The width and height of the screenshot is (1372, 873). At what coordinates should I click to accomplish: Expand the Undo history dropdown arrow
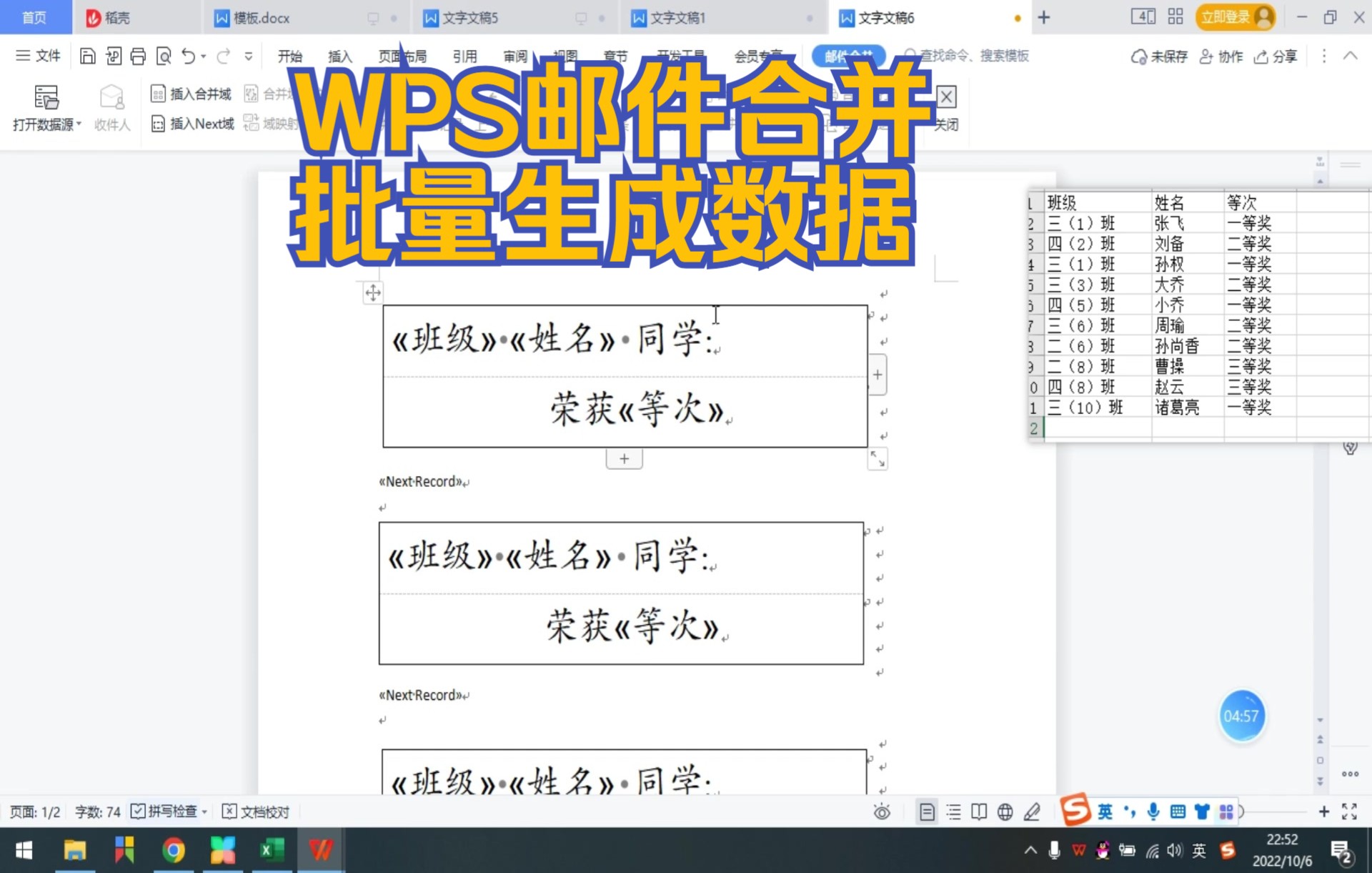204,56
